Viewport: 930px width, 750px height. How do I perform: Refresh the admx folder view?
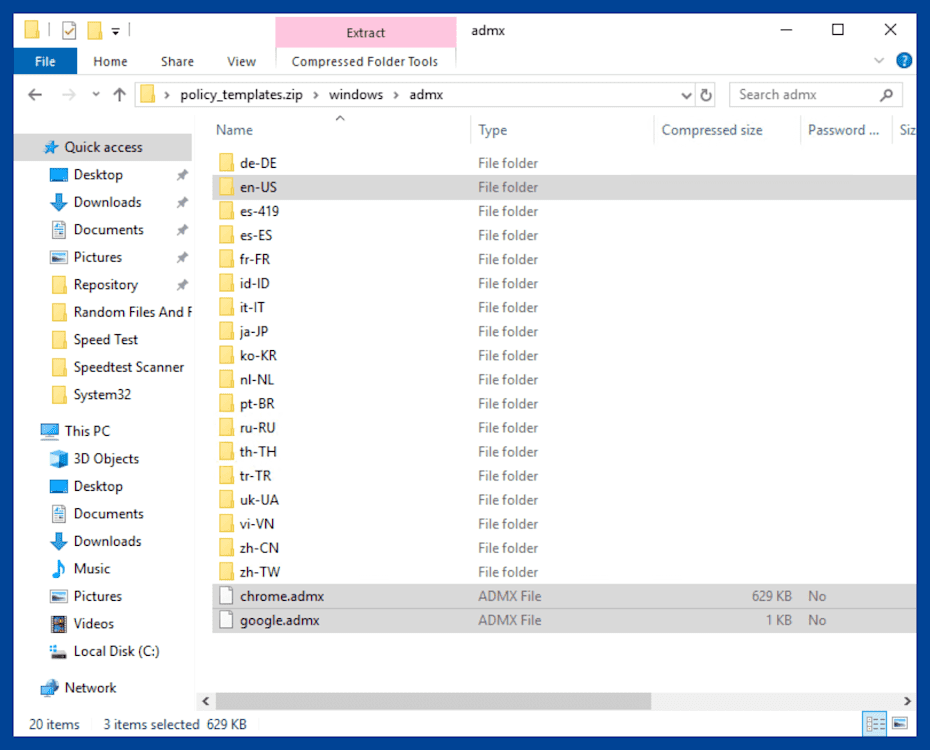point(707,94)
